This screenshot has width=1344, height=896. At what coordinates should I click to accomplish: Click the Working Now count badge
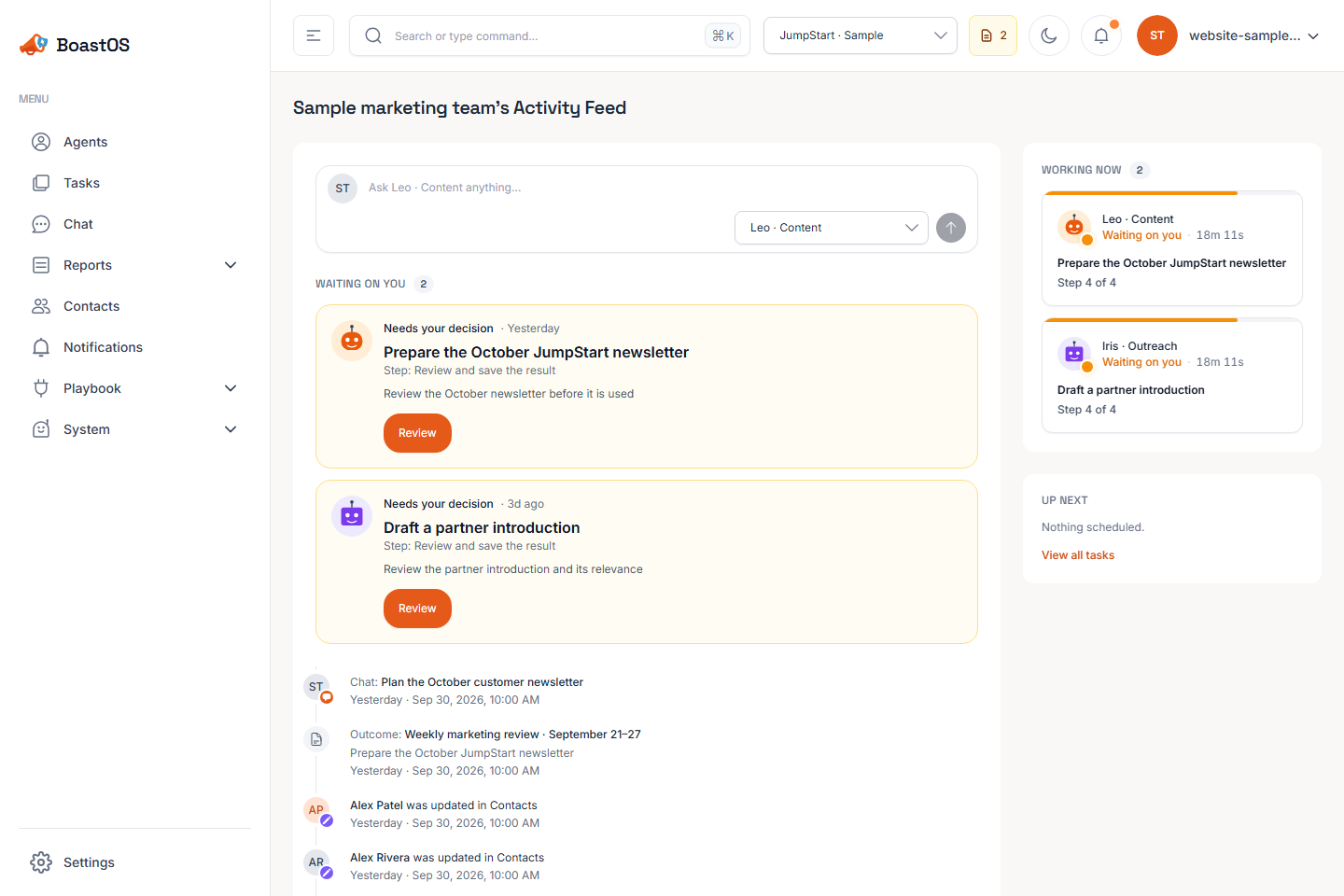[1140, 170]
